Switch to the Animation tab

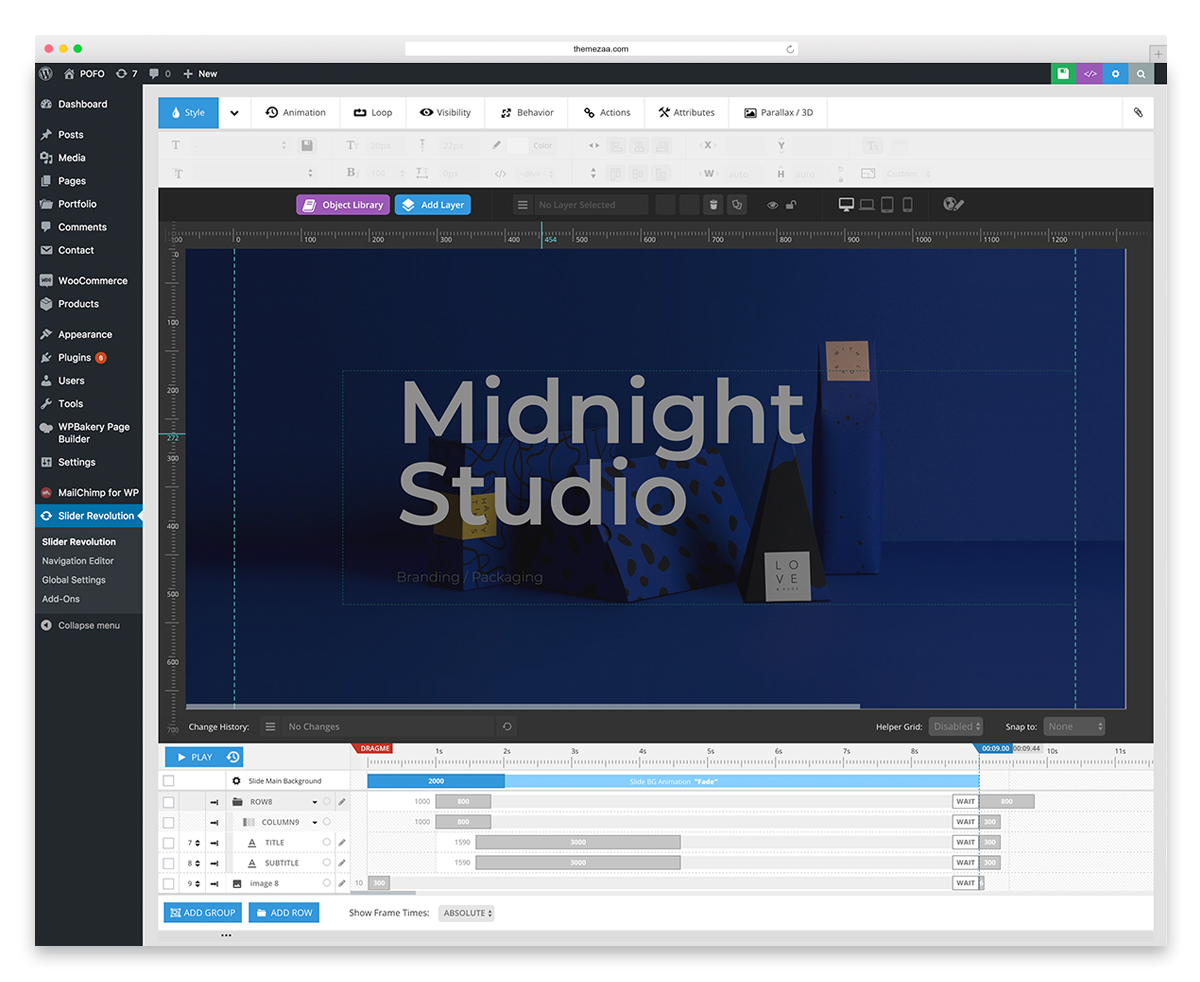(295, 113)
